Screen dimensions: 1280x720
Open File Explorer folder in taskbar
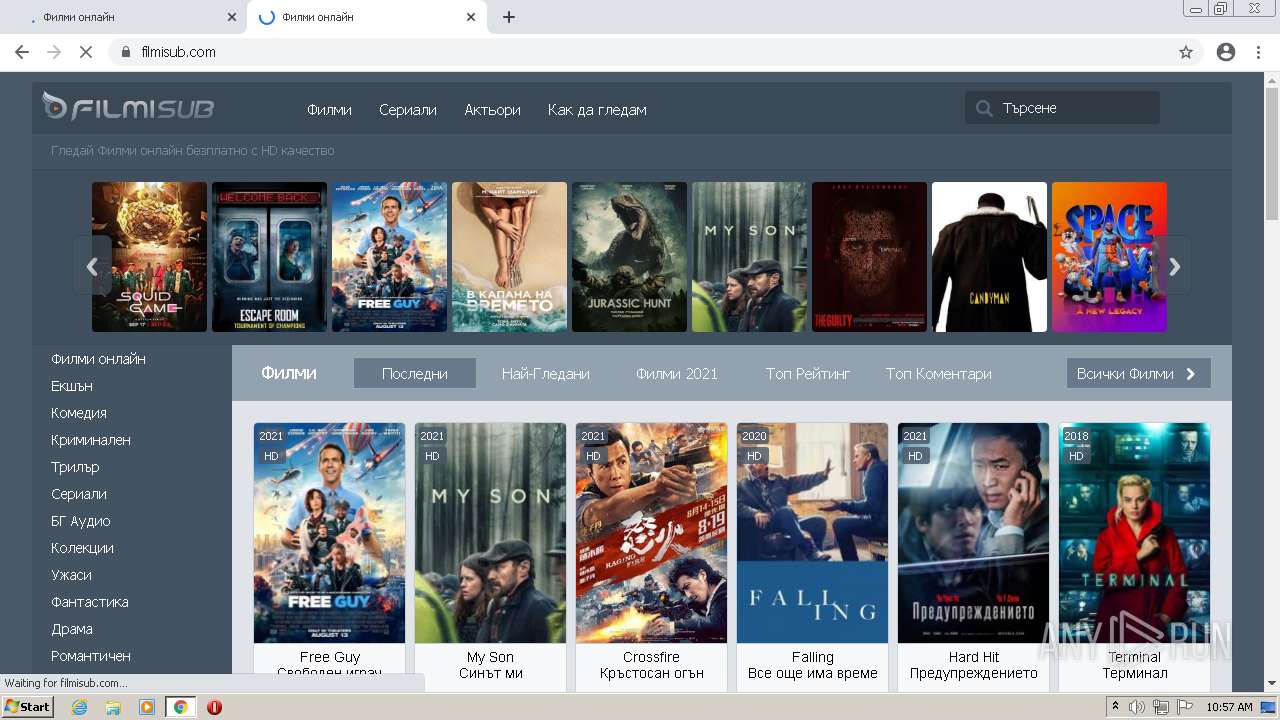(x=113, y=707)
